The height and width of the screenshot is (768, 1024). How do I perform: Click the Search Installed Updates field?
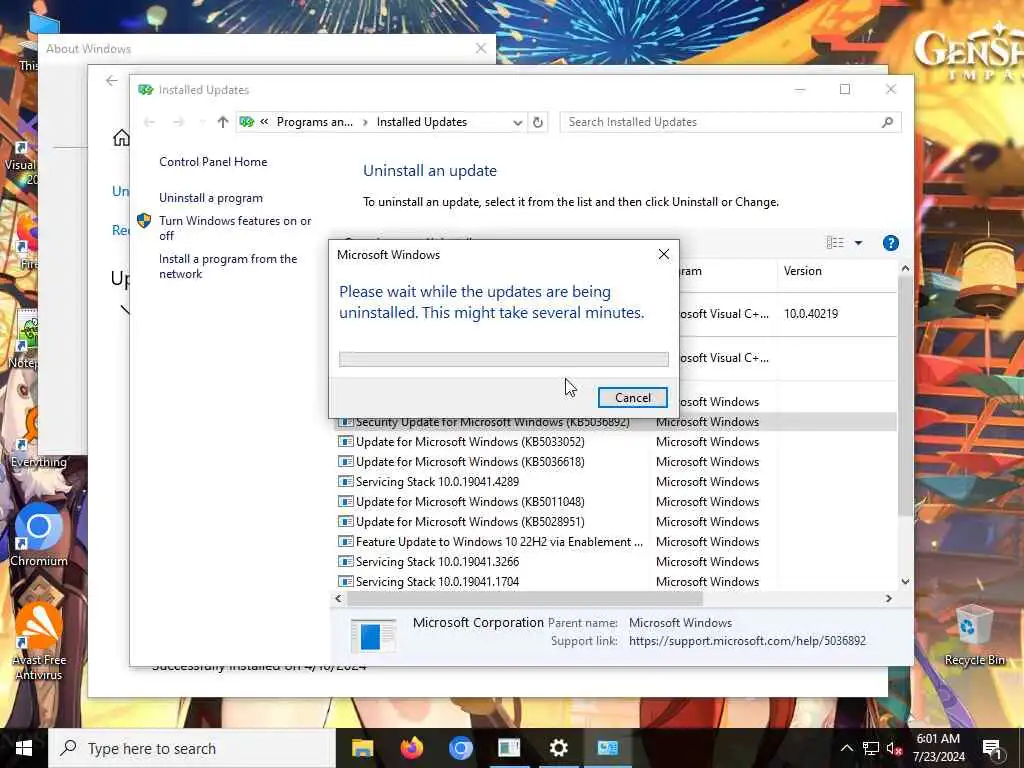click(x=730, y=122)
